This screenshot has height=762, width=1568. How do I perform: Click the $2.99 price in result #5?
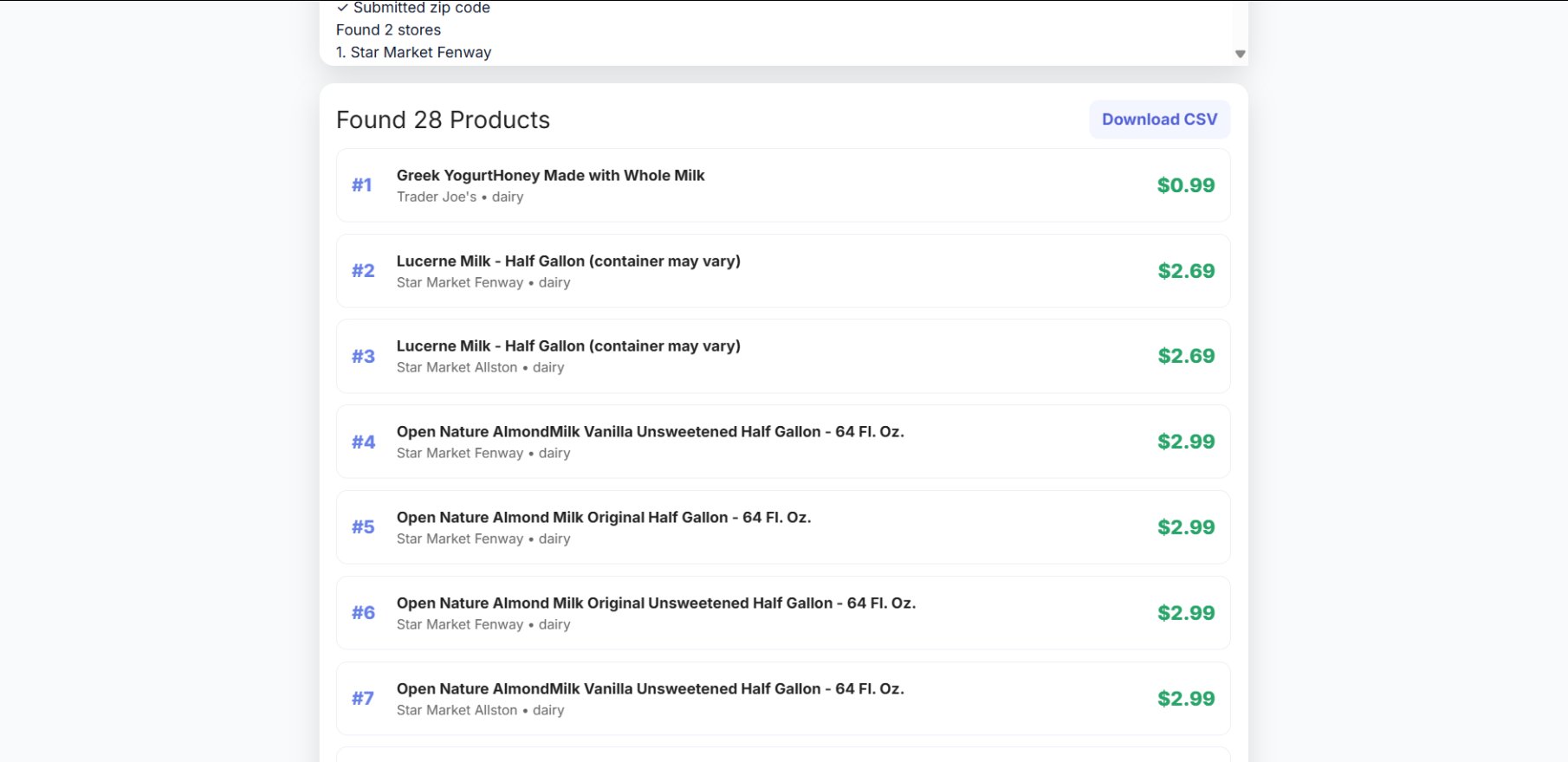pos(1186,527)
